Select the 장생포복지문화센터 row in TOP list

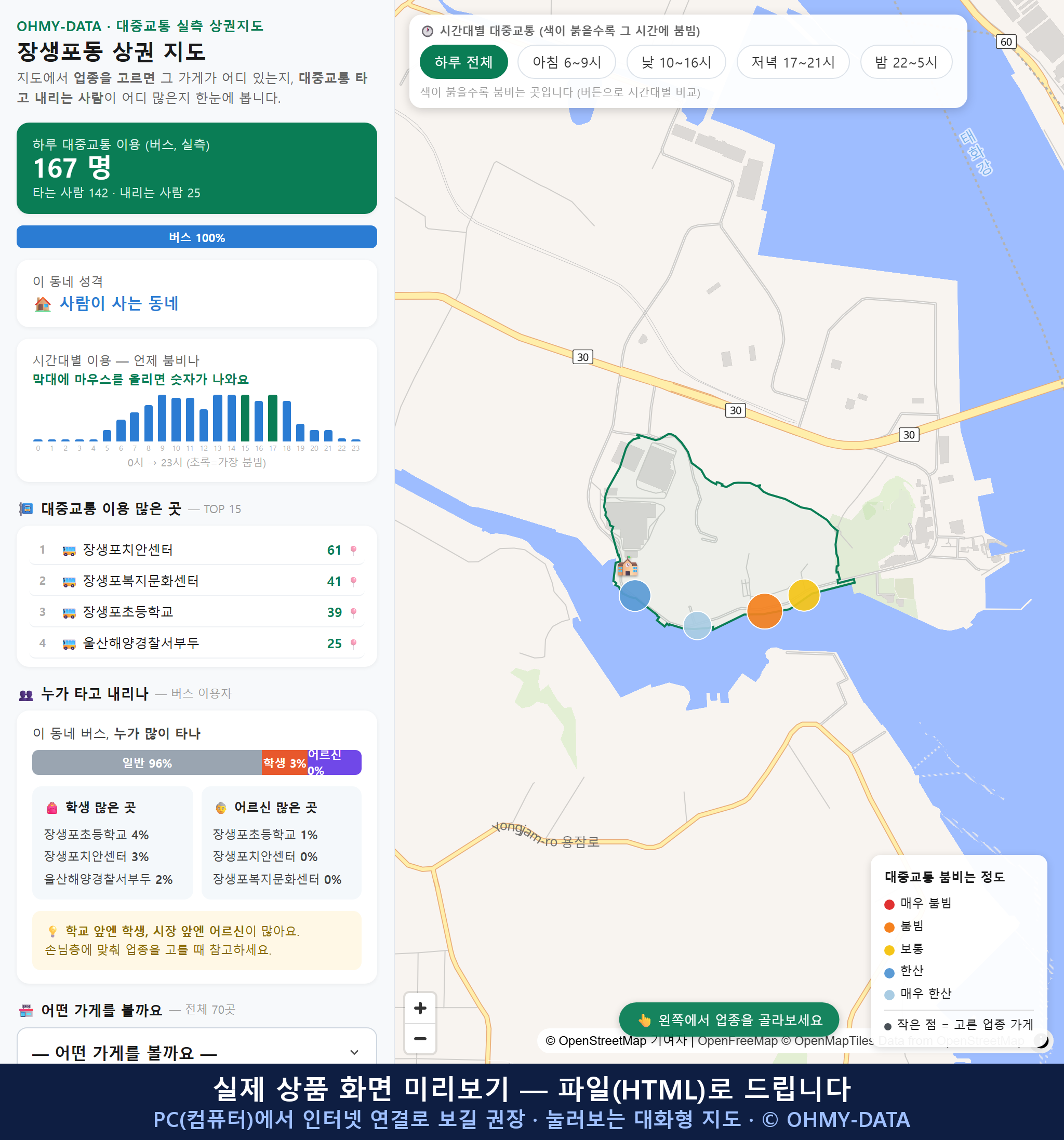click(197, 581)
